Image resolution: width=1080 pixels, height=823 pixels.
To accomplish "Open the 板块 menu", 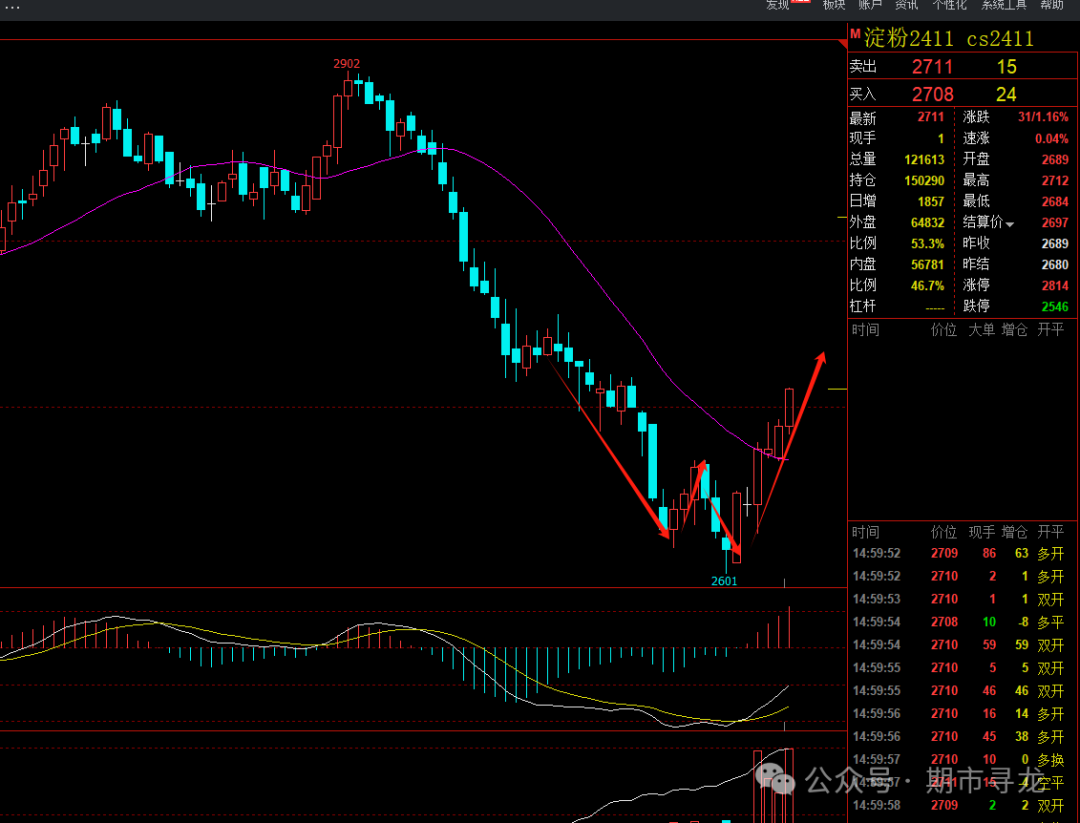I will (833, 5).
